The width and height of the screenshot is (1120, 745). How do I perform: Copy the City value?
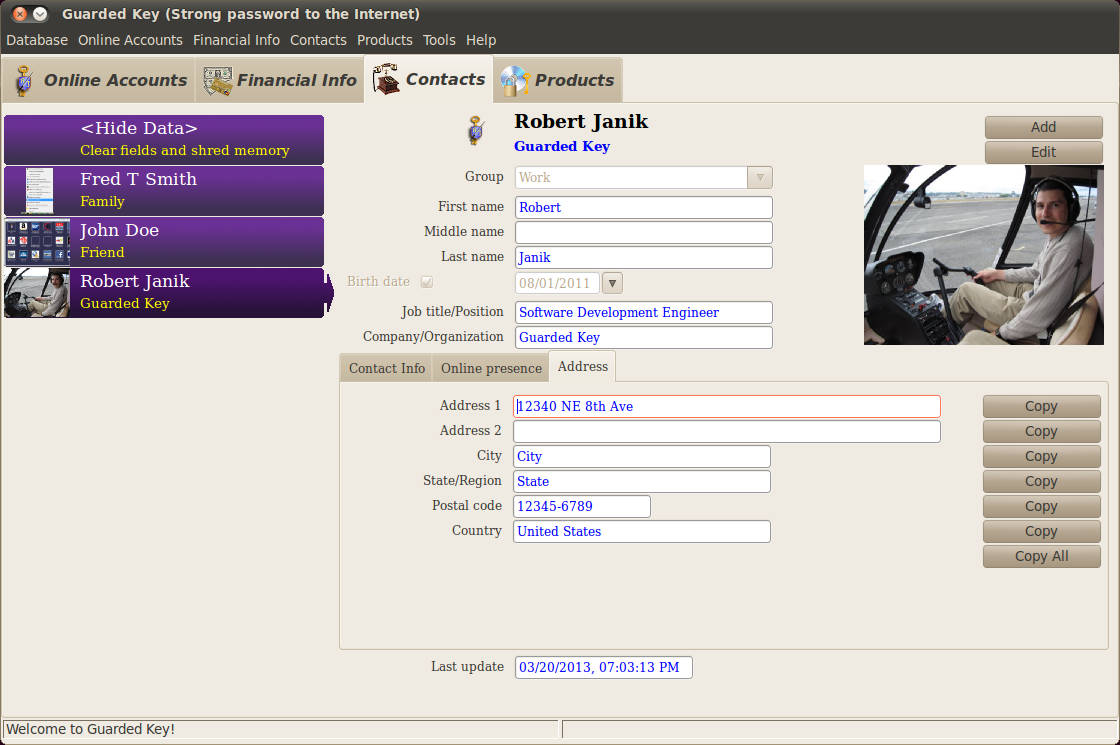pyautogui.click(x=1041, y=456)
